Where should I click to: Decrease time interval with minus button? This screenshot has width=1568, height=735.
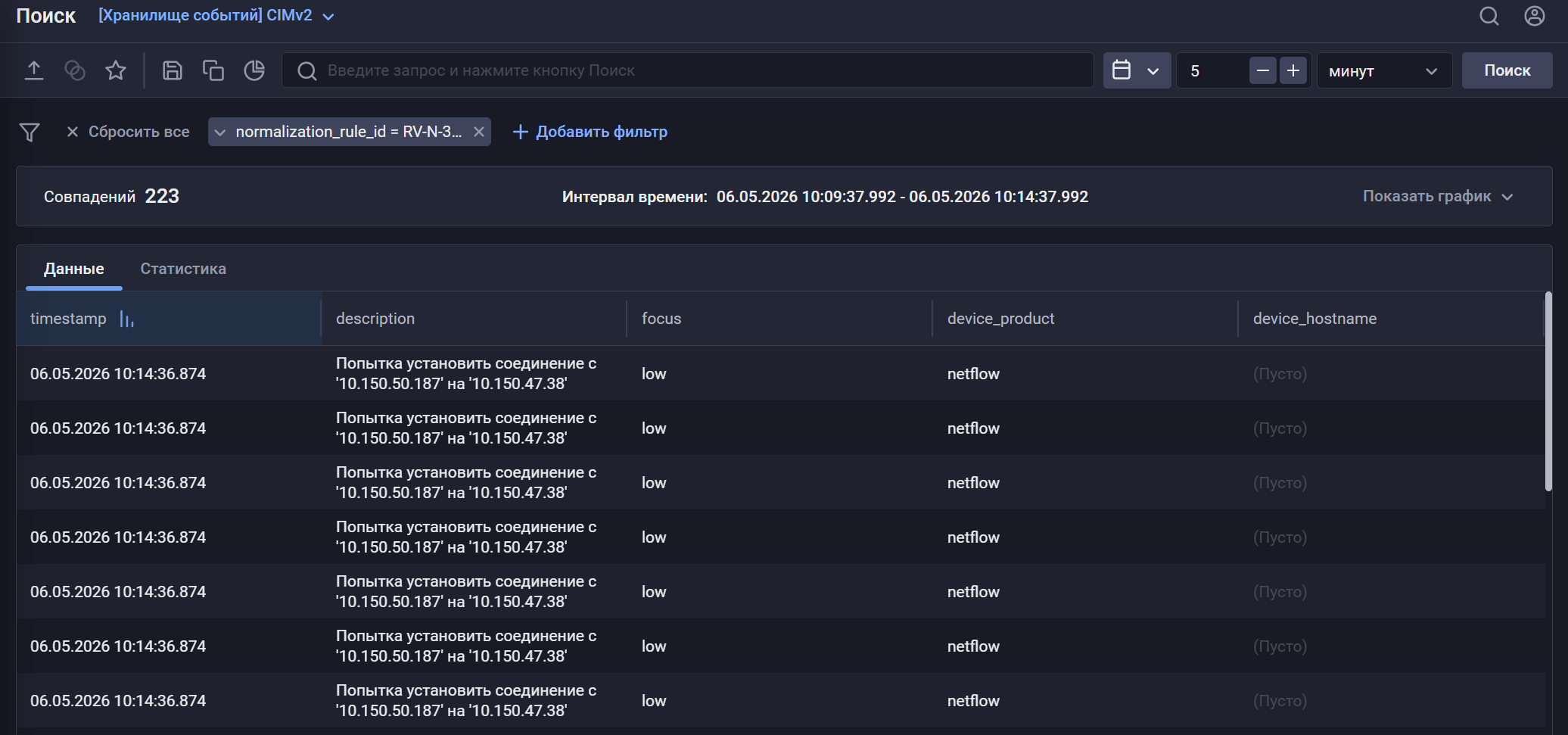coord(1263,70)
